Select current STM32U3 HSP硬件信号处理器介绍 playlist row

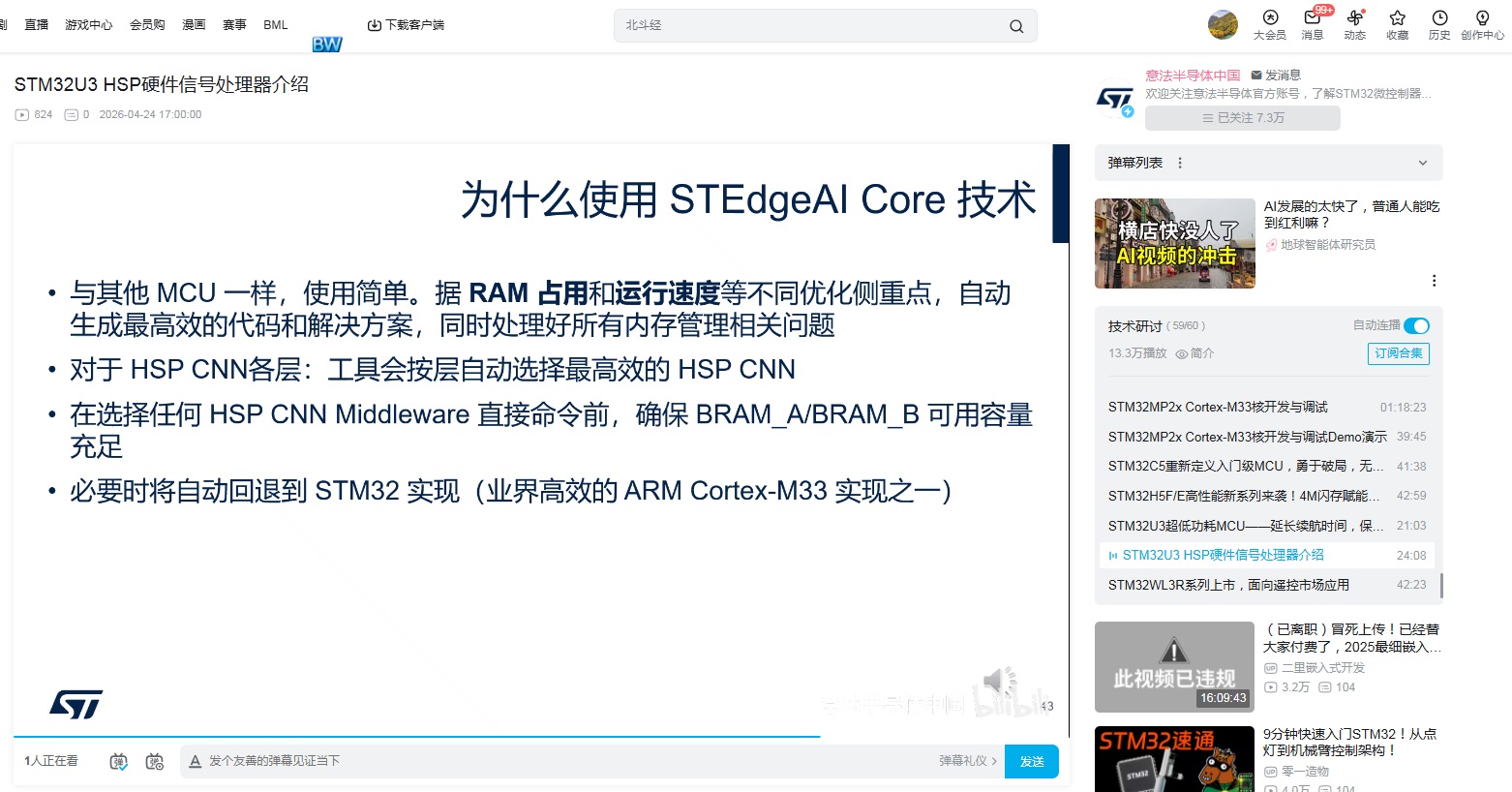(x=1267, y=555)
